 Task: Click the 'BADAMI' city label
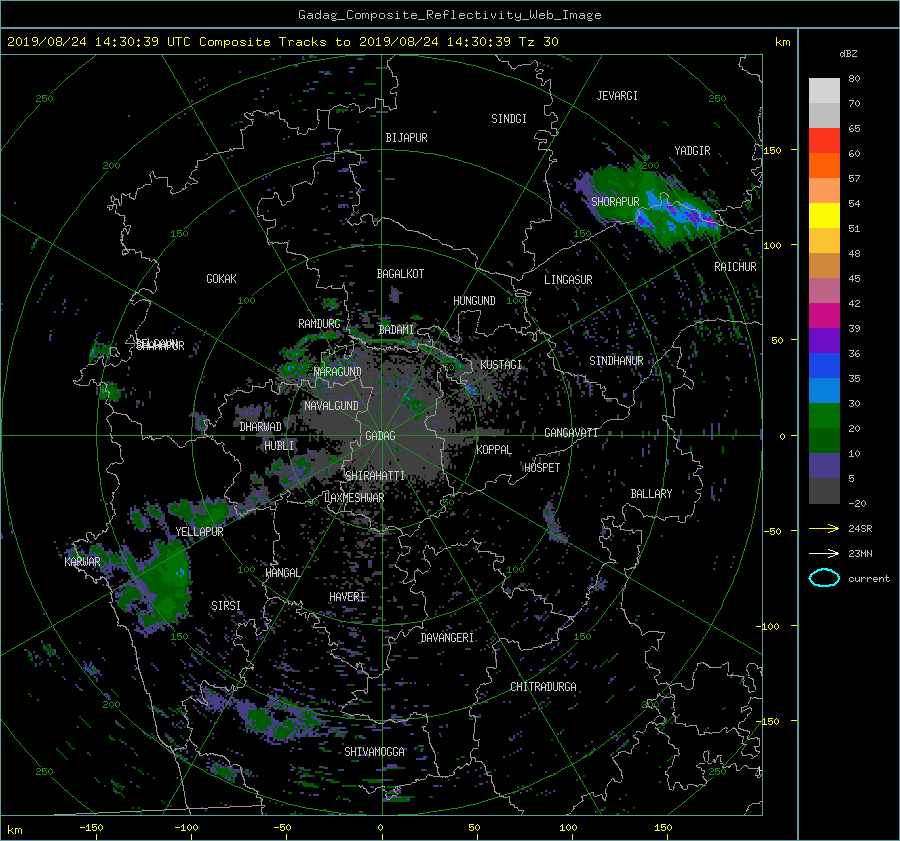(396, 330)
